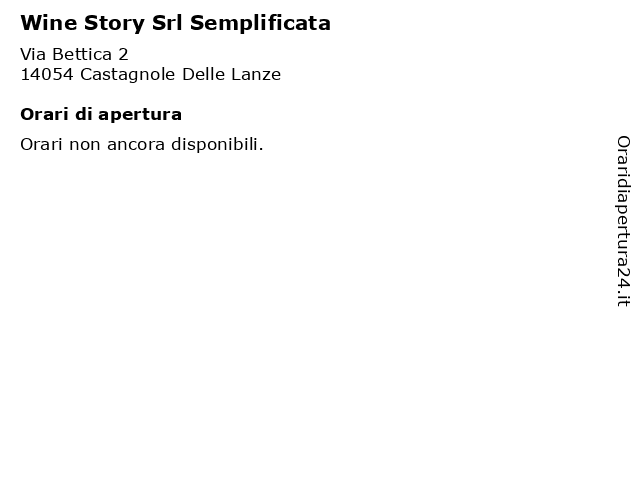Select the bold word apertura
640x480 pixels.
coord(140,116)
